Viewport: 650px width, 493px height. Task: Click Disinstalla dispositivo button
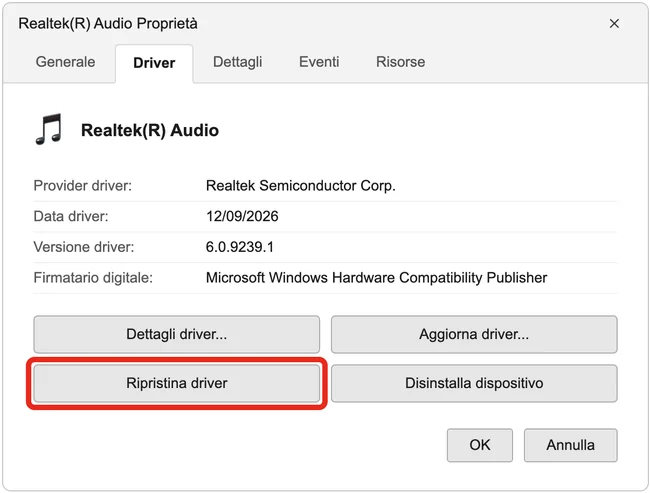click(x=474, y=383)
